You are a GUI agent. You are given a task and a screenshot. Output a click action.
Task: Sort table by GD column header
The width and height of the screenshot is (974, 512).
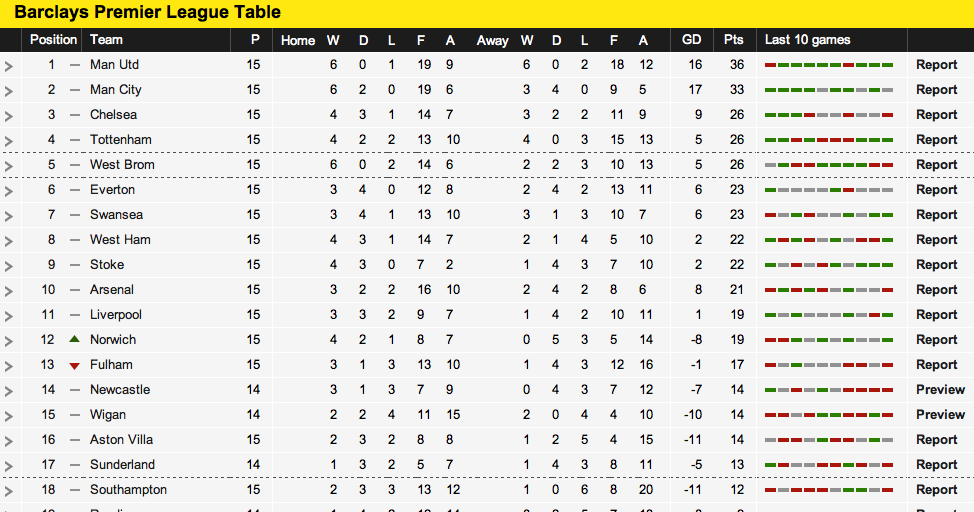[691, 40]
